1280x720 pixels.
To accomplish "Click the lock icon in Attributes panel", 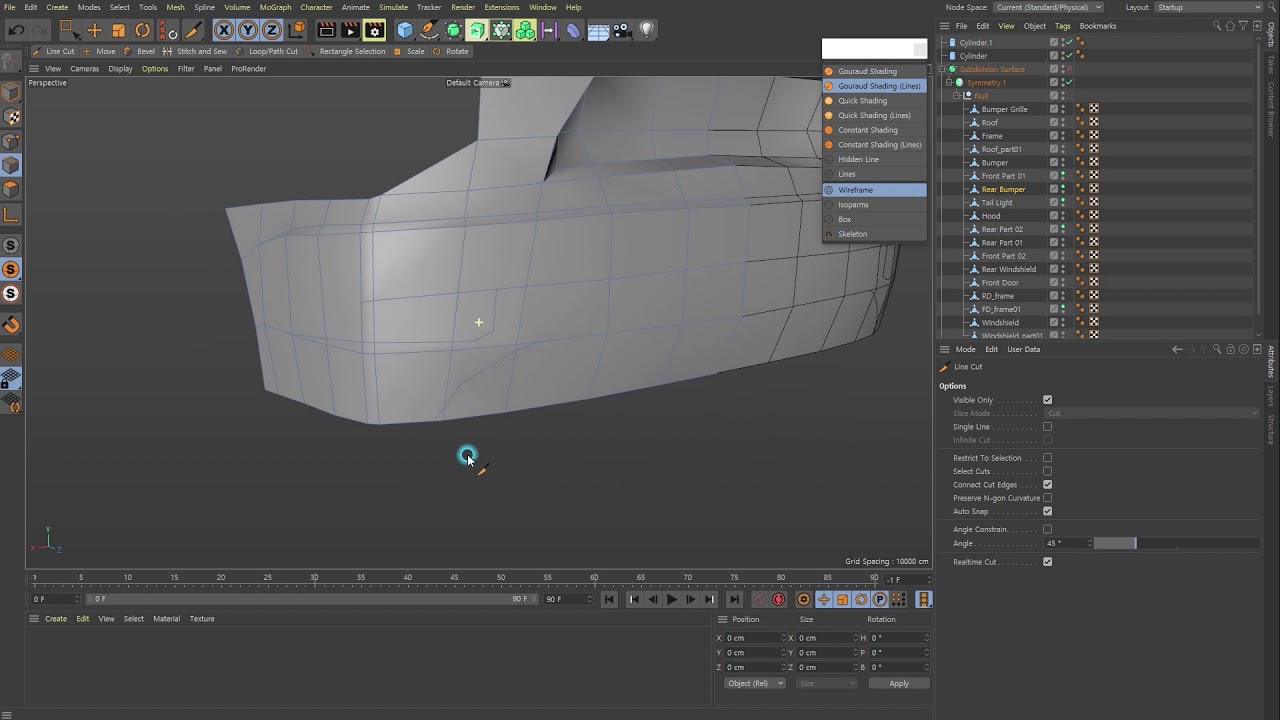I will click(x=1229, y=349).
